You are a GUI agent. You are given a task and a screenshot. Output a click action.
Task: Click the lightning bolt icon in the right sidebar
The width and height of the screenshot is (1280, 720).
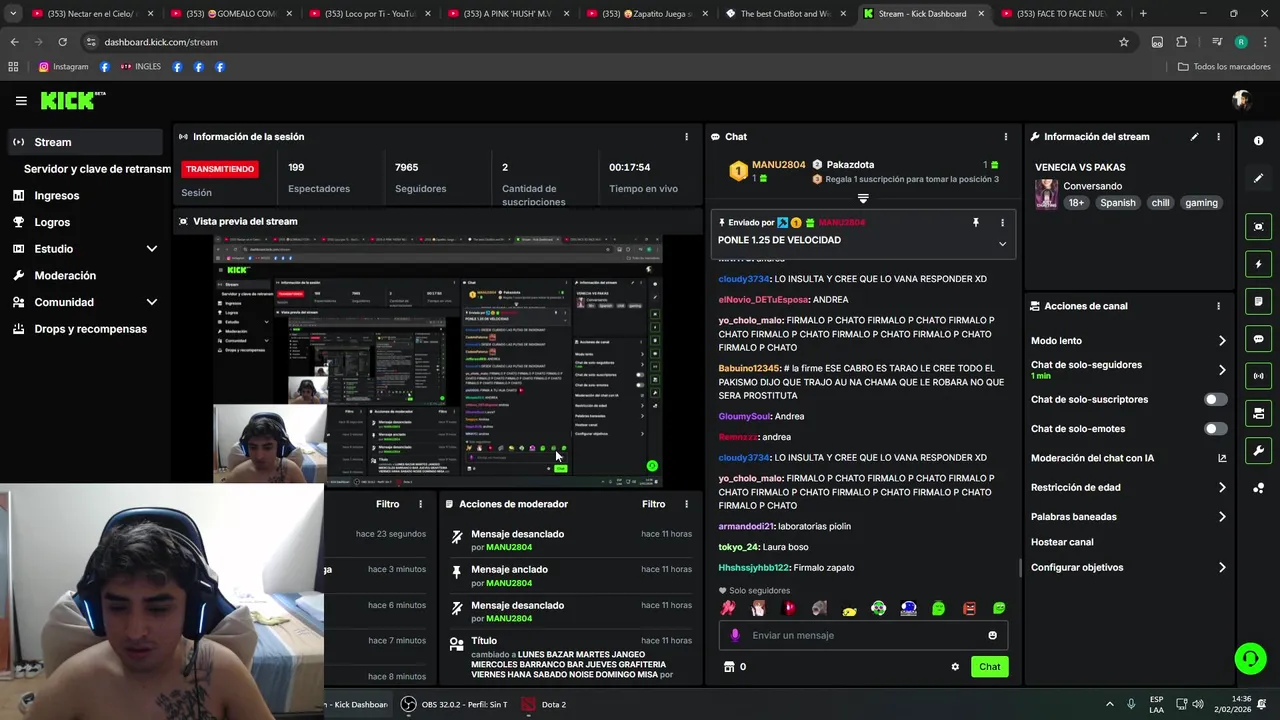point(1259,264)
